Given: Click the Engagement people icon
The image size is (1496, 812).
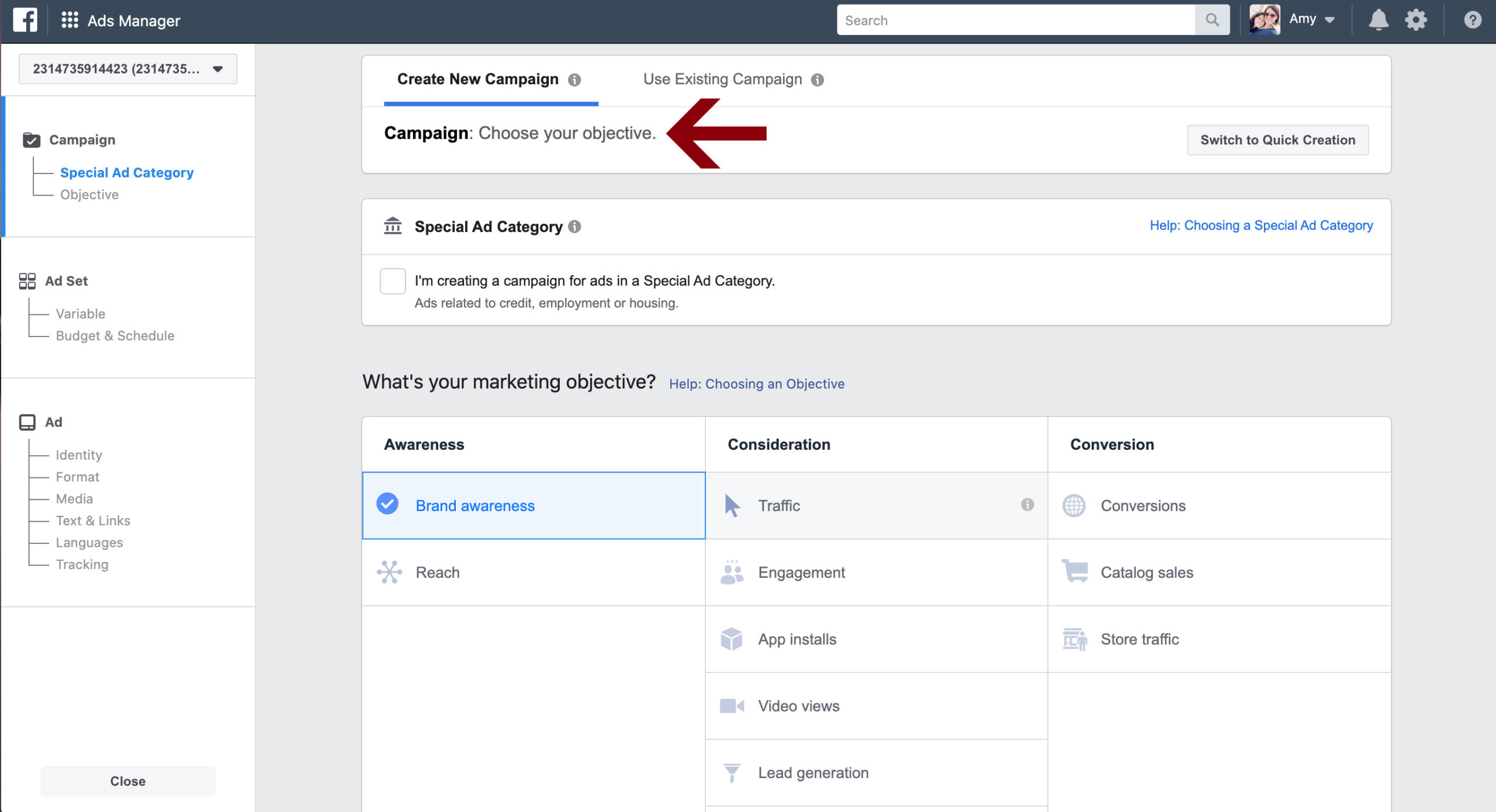Looking at the screenshot, I should tap(732, 572).
